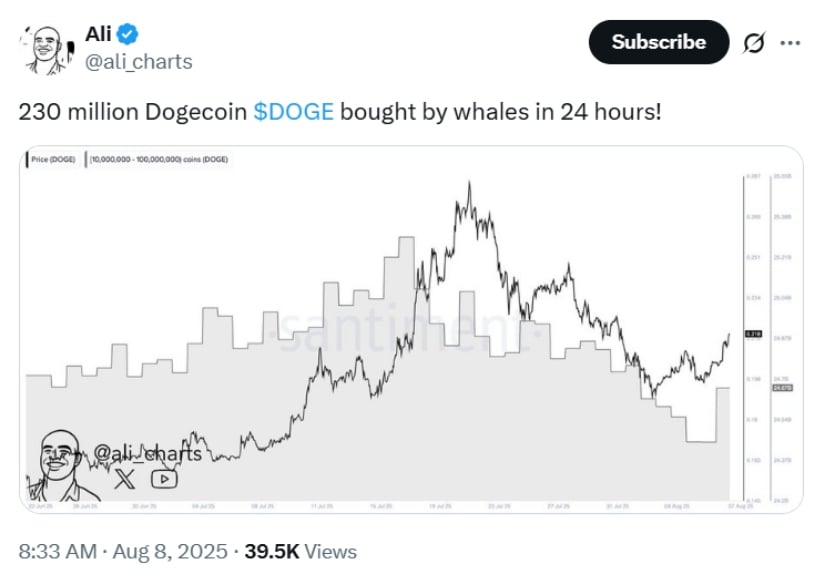Click the @ali_charts watermark text in chart
The height and width of the screenshot is (585, 825).
148,453
